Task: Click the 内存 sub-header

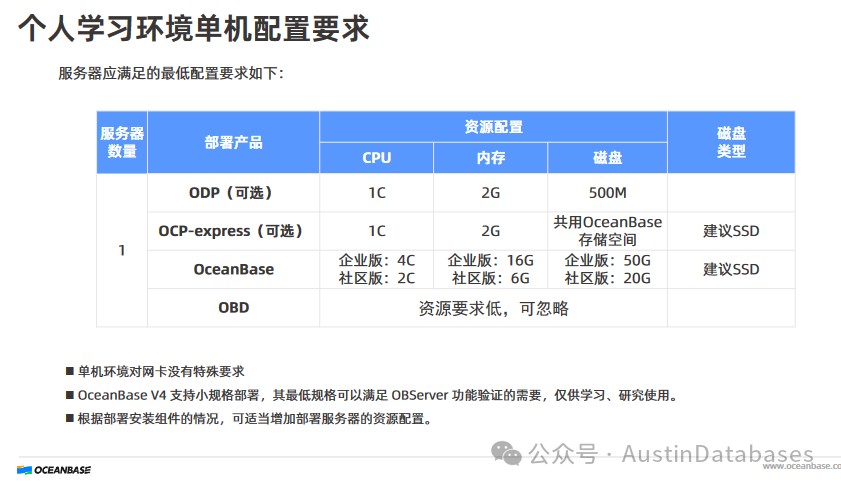Action: click(x=490, y=158)
